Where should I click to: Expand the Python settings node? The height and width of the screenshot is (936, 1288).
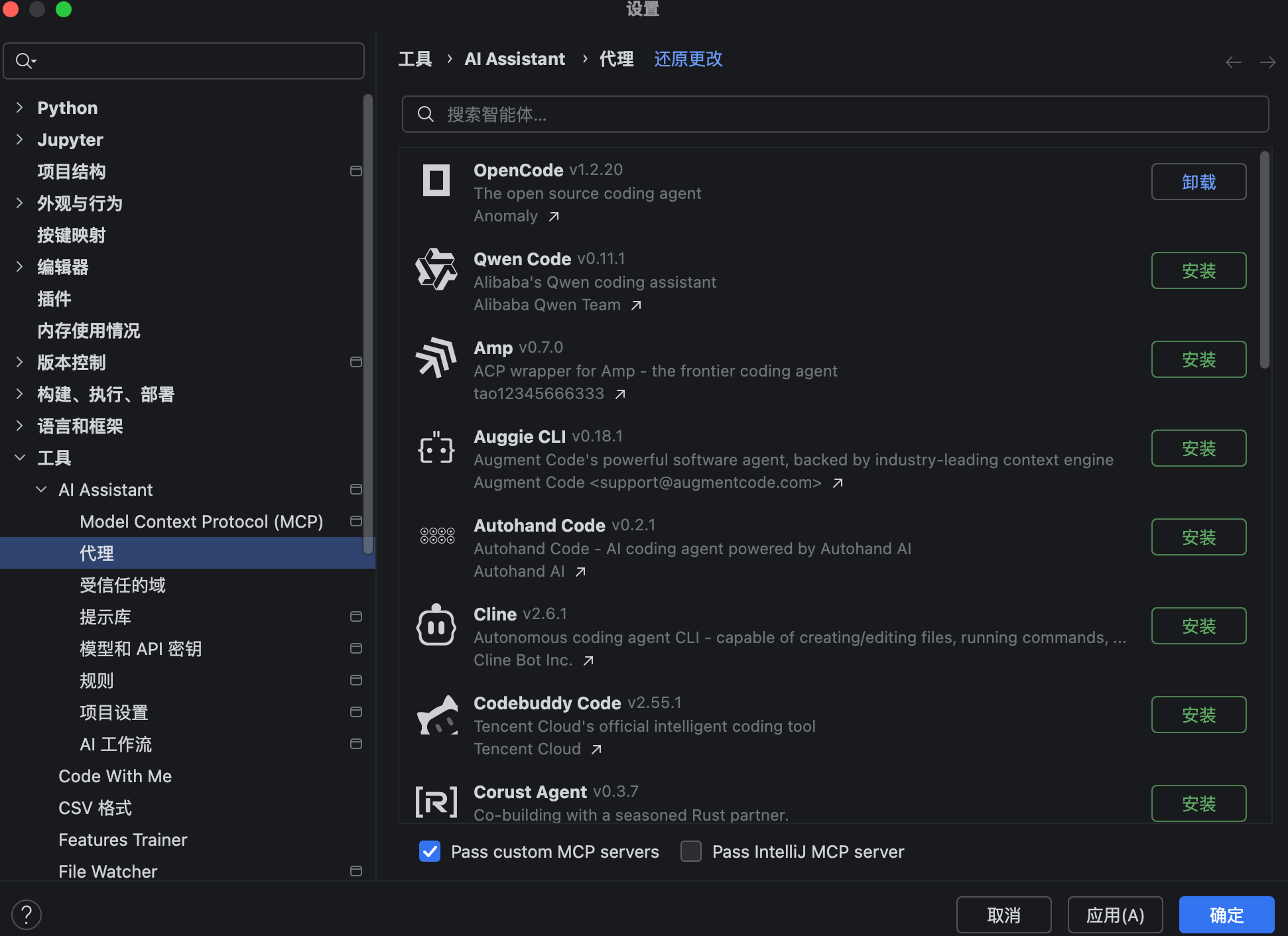pos(19,107)
